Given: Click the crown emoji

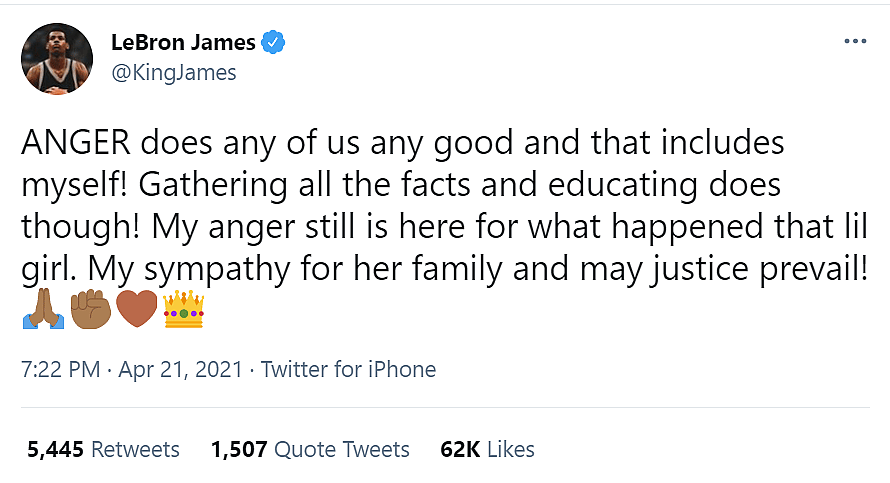Looking at the screenshot, I should (183, 310).
